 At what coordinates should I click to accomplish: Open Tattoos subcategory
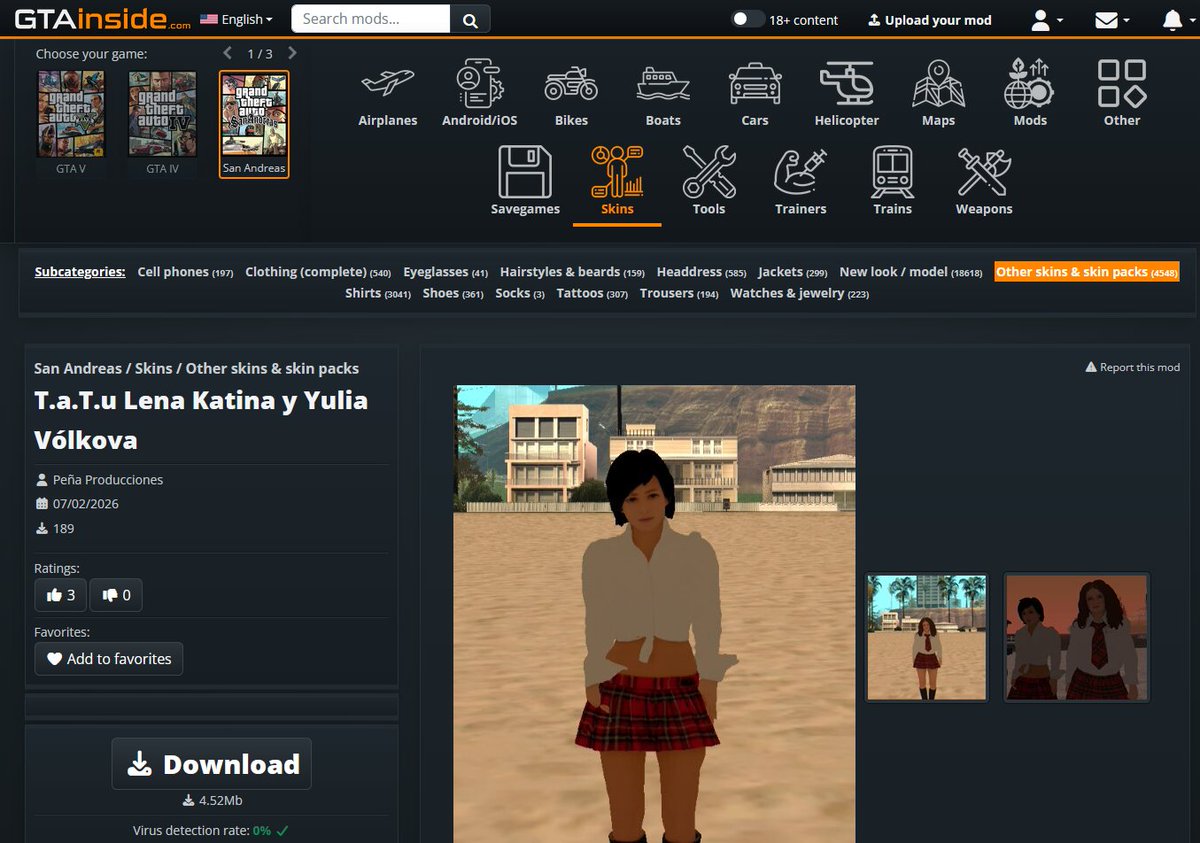click(592, 293)
